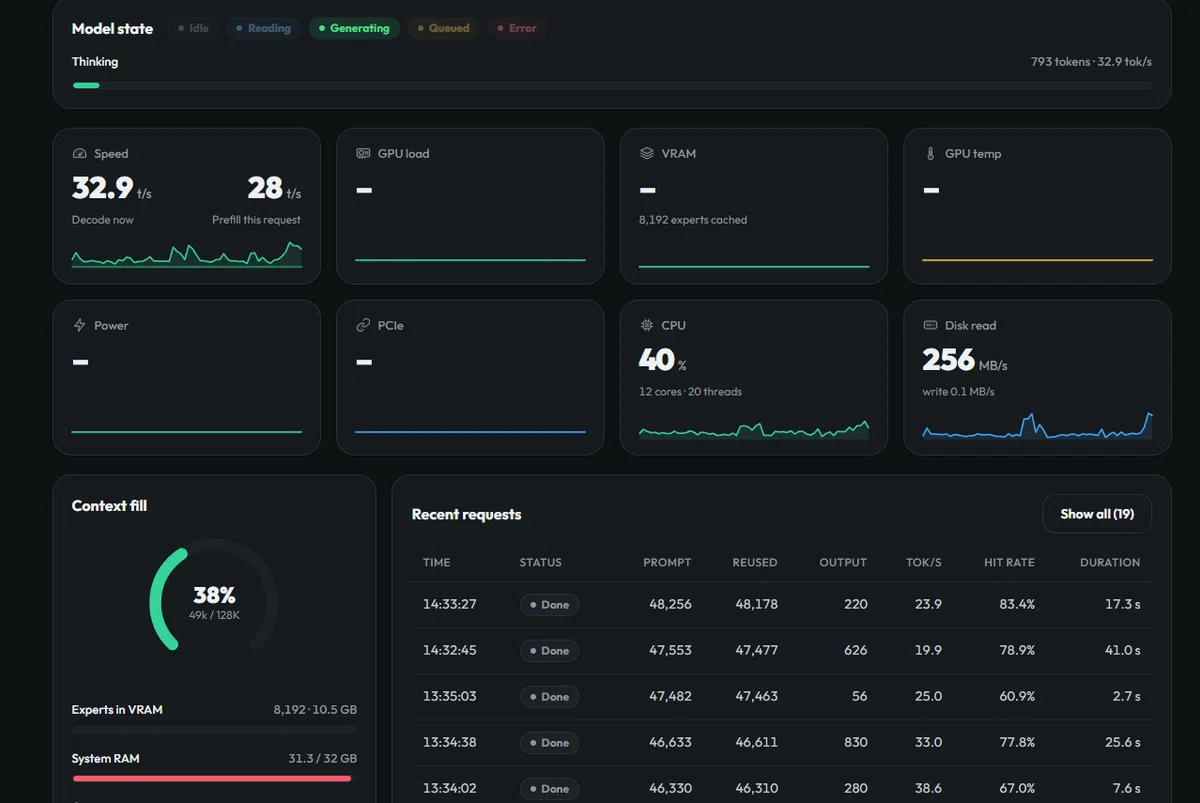
Task: Select the Reading state pill
Action: (x=263, y=29)
